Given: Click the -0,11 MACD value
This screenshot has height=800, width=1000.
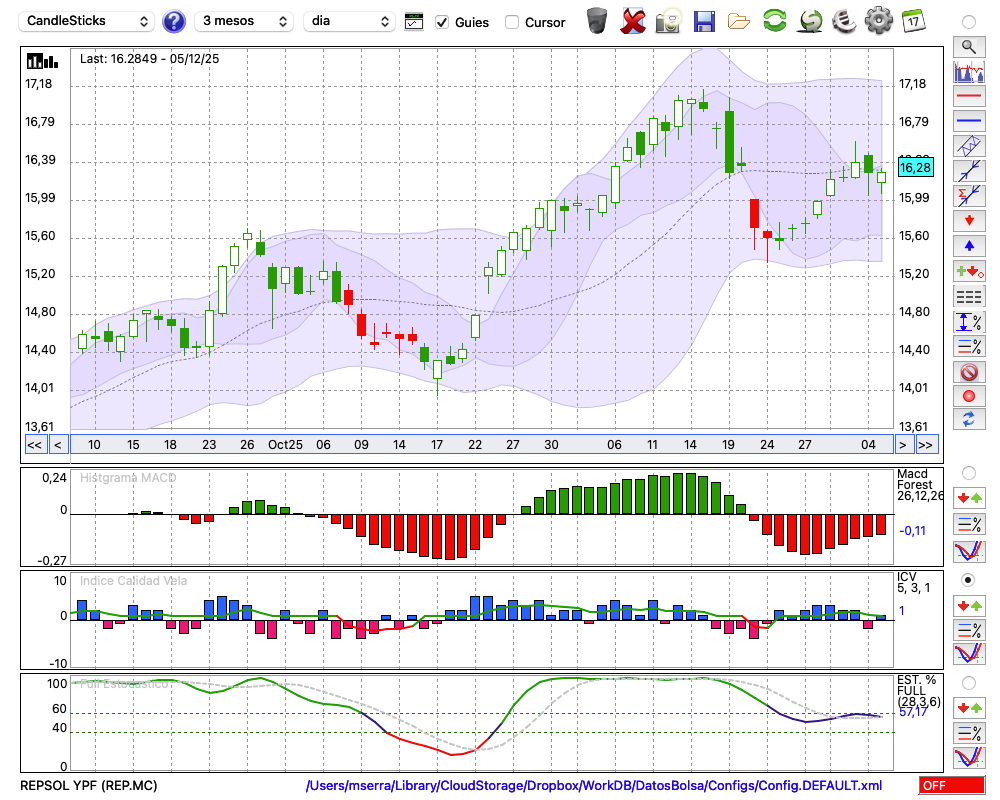Looking at the screenshot, I should pos(913,531).
